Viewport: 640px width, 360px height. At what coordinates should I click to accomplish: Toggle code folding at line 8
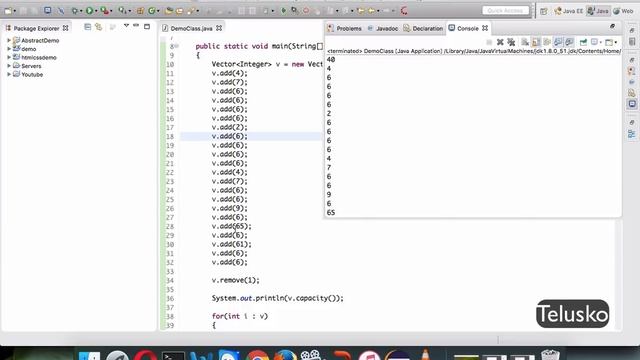[x=176, y=46]
